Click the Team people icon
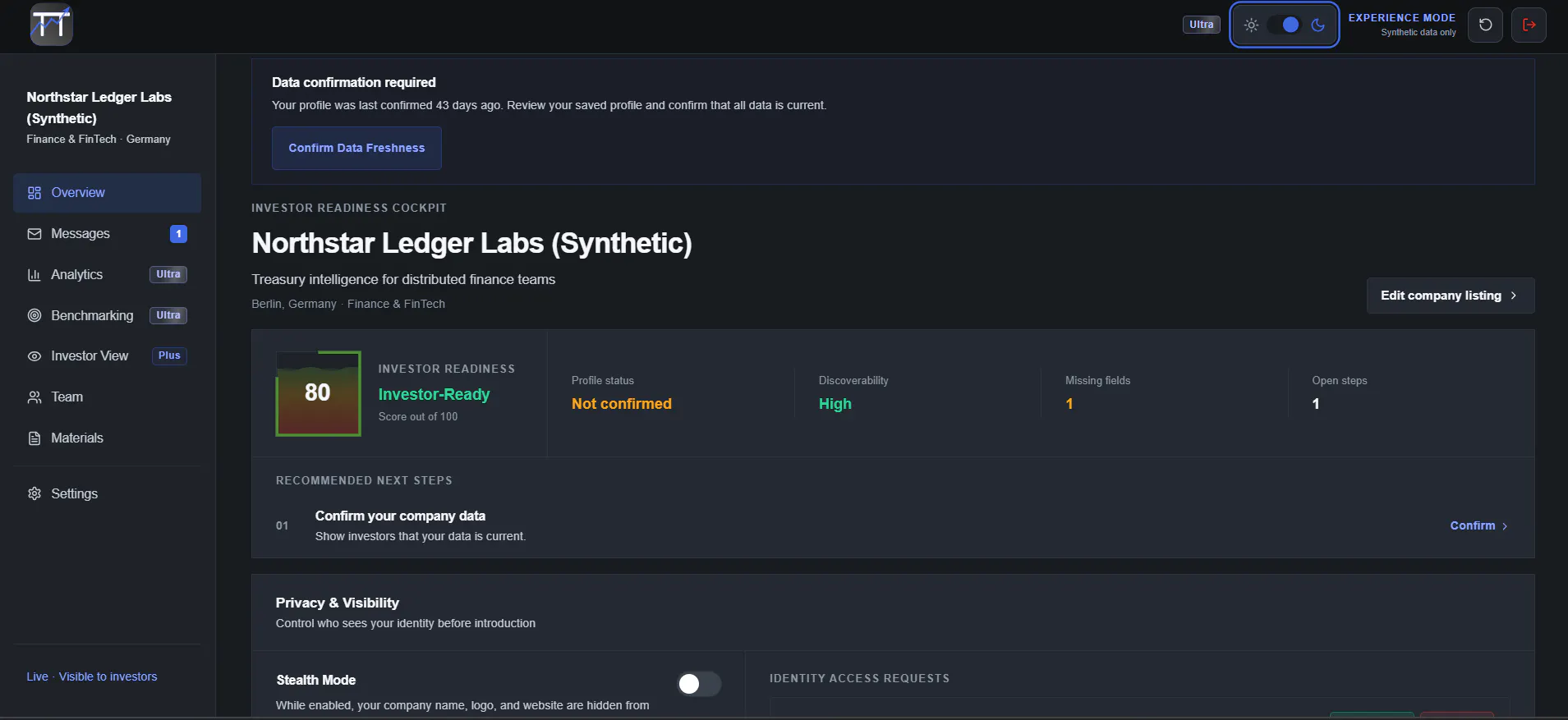 (x=34, y=397)
